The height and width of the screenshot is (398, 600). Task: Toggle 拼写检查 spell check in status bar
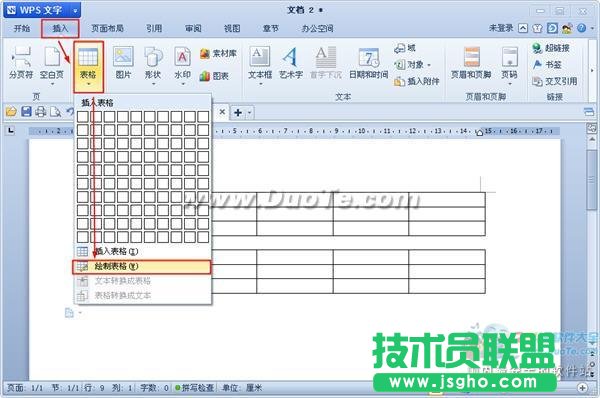click(x=195, y=388)
